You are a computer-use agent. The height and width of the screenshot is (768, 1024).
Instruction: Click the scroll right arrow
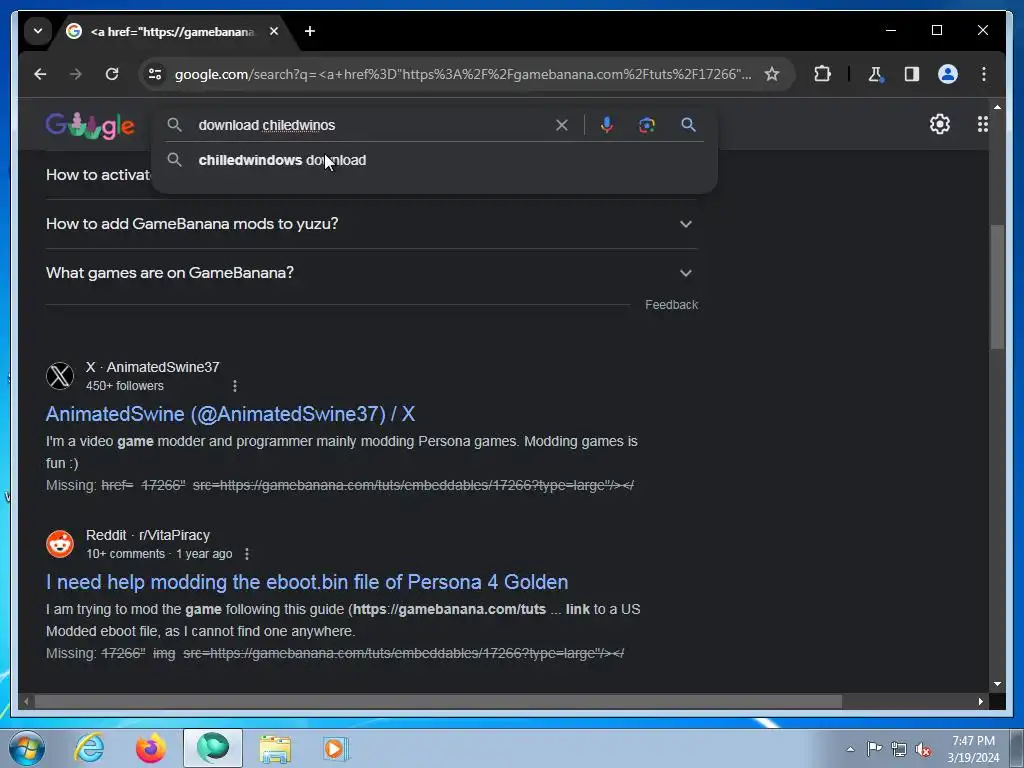pos(981,701)
